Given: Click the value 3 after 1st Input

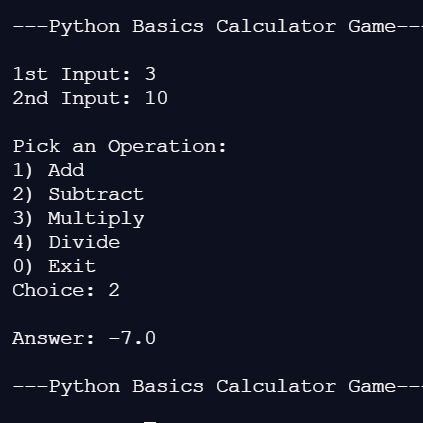Looking at the screenshot, I should 150,74.
